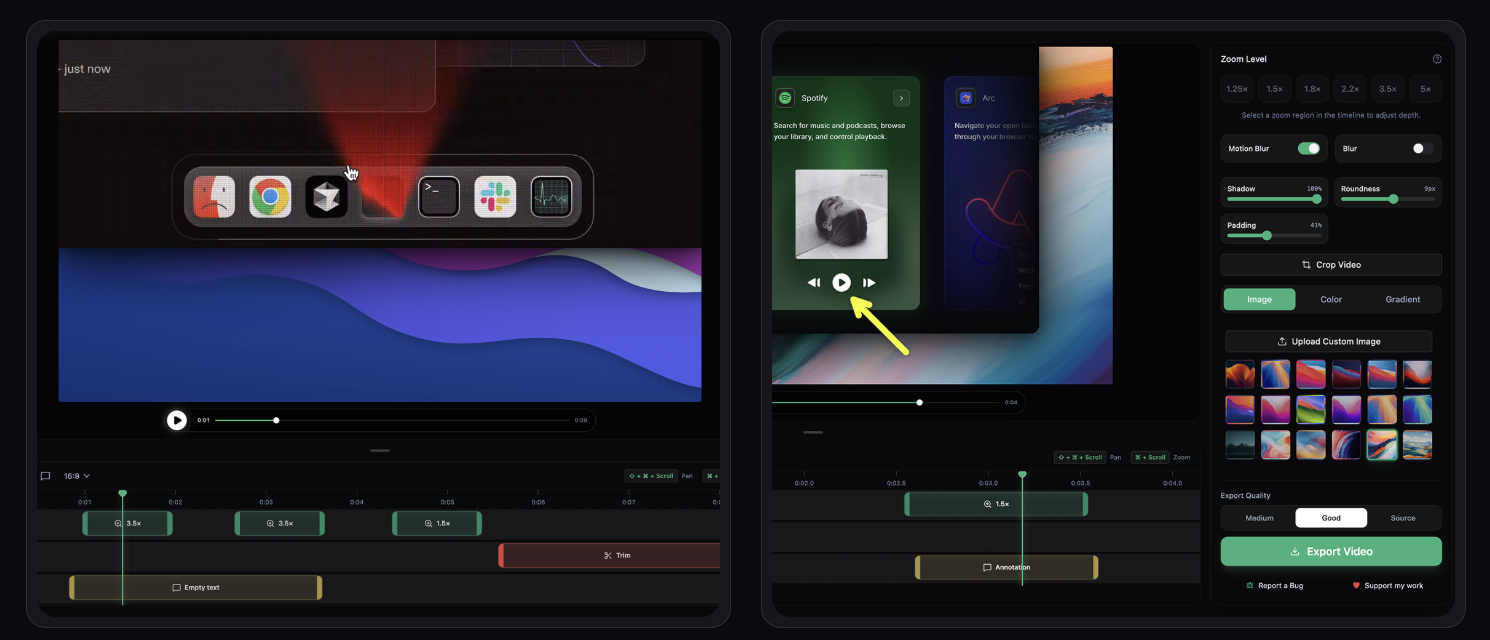Open Slack from the dock preview
This screenshot has height=640, width=1490.
[495, 197]
